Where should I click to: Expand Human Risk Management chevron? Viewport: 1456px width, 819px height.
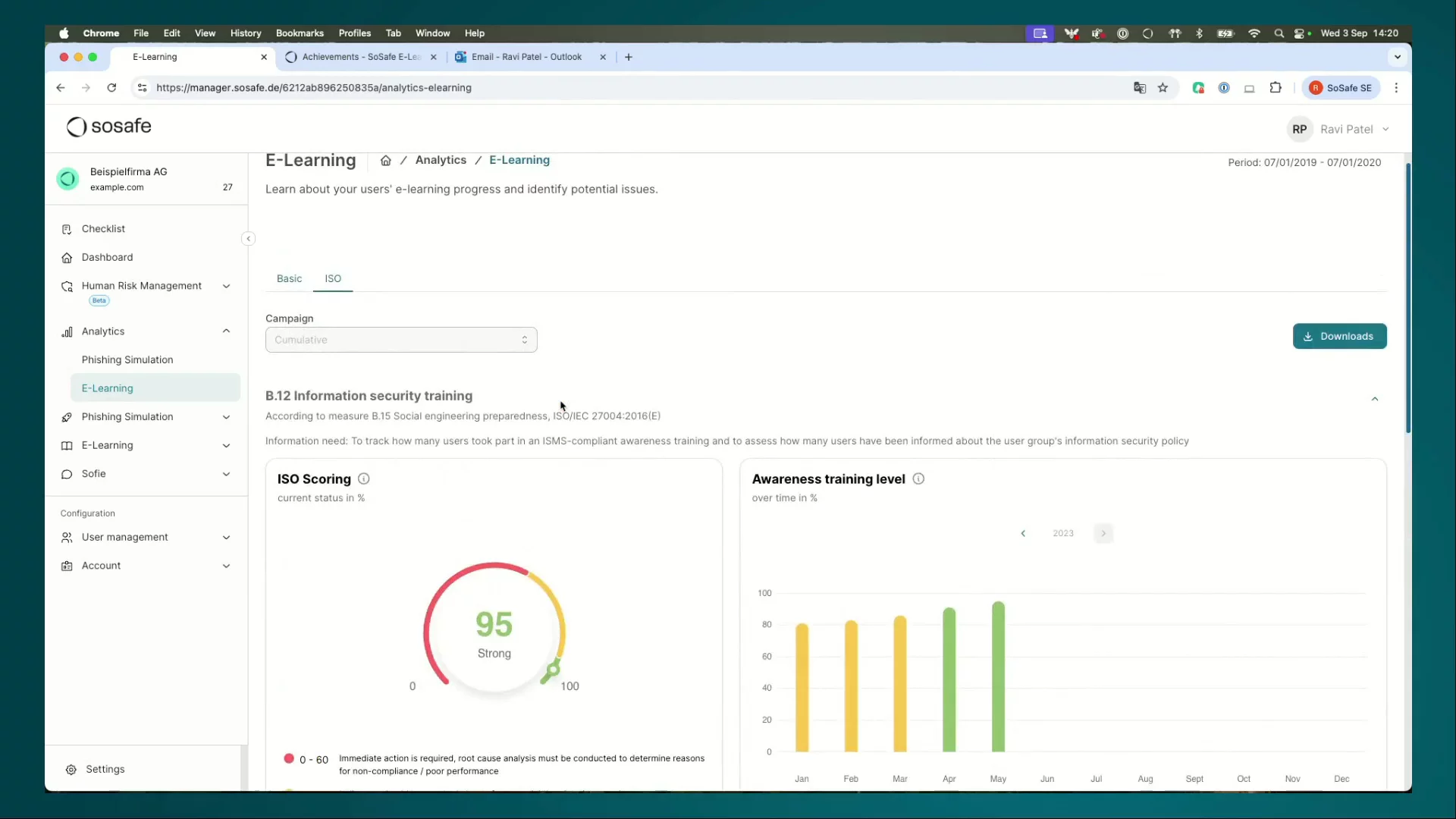(226, 287)
